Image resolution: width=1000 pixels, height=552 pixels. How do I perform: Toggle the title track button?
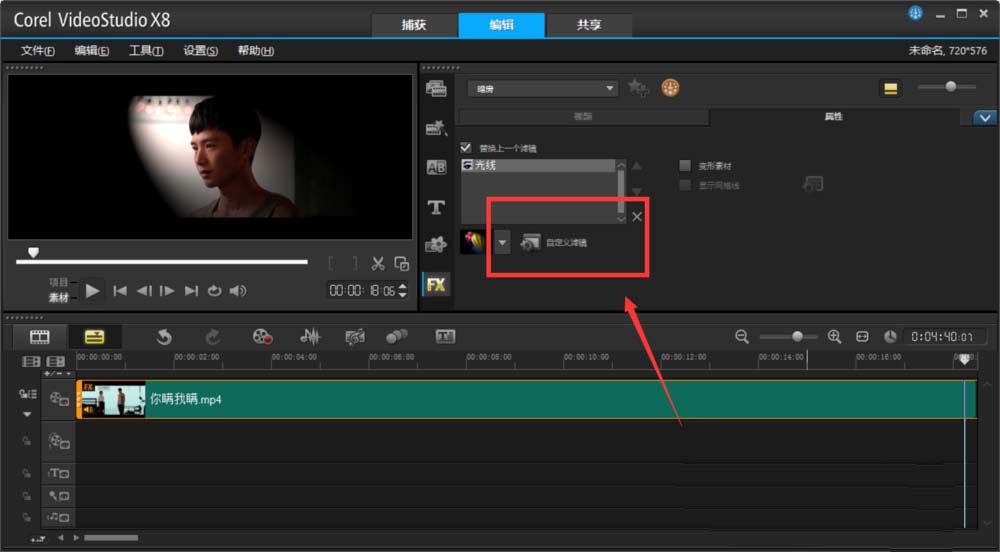pyautogui.click(x=59, y=473)
